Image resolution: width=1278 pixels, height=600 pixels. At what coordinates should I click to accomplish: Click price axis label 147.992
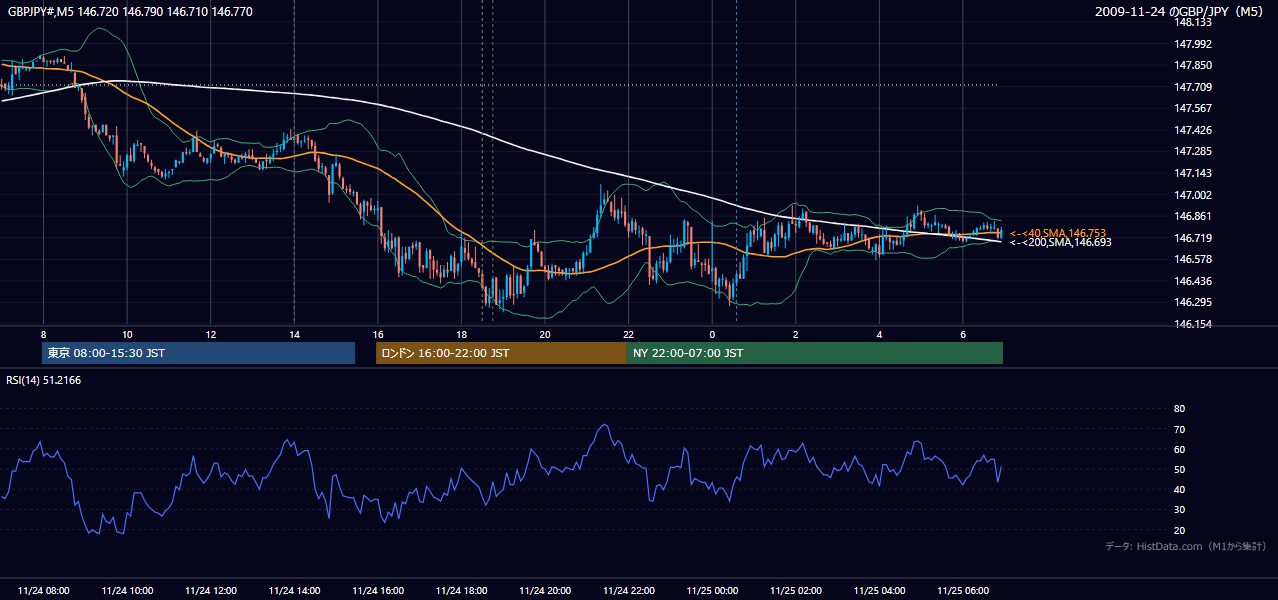1193,44
